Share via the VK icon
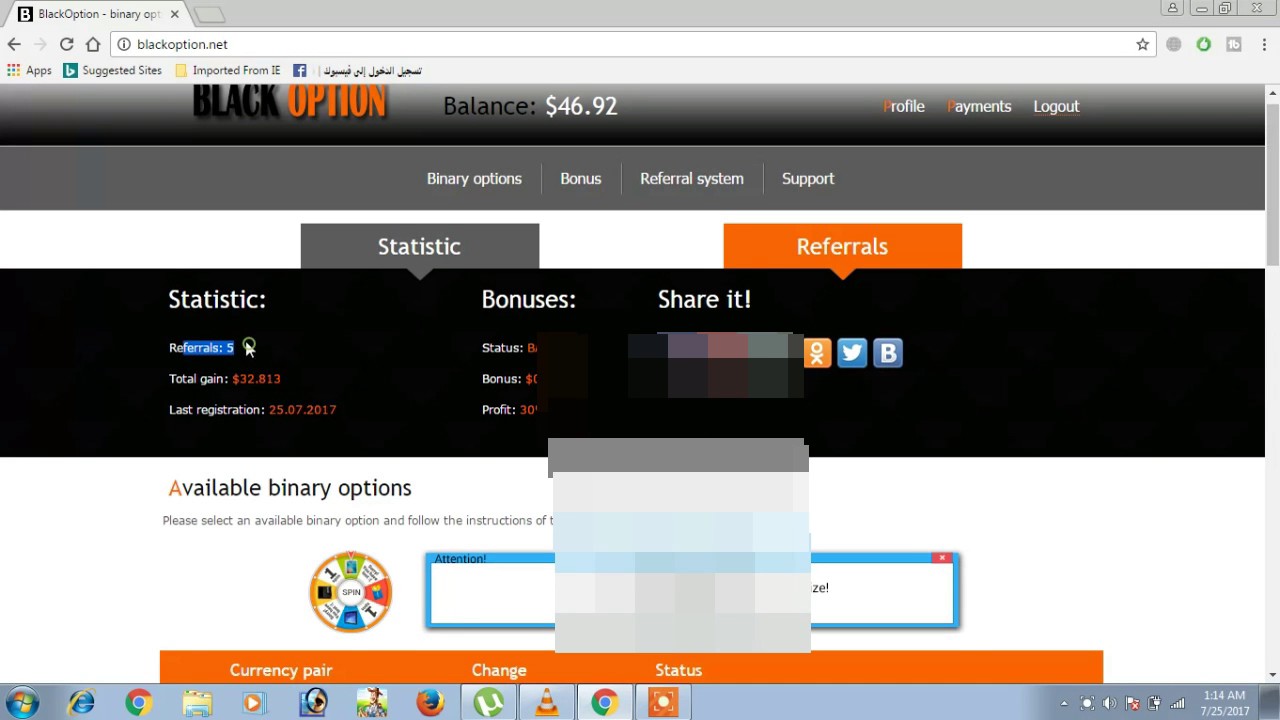The height and width of the screenshot is (720, 1280). pos(888,353)
